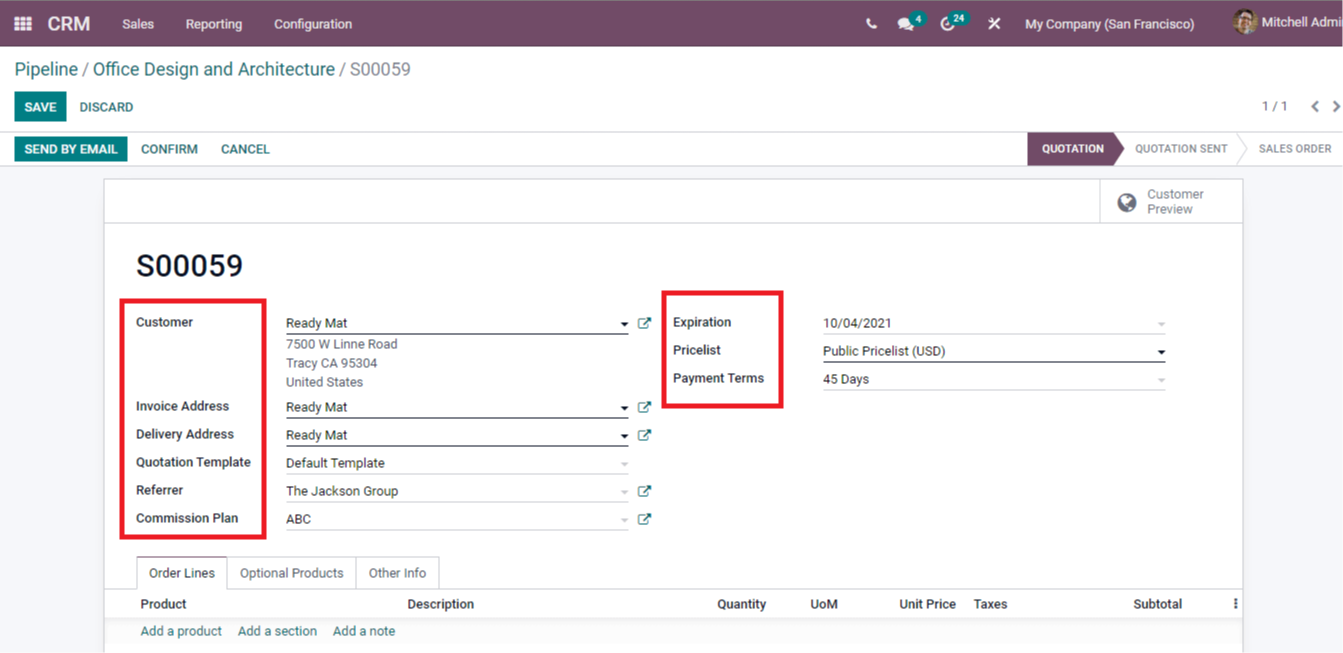
Task: Click Add a product link
Action: [x=181, y=631]
